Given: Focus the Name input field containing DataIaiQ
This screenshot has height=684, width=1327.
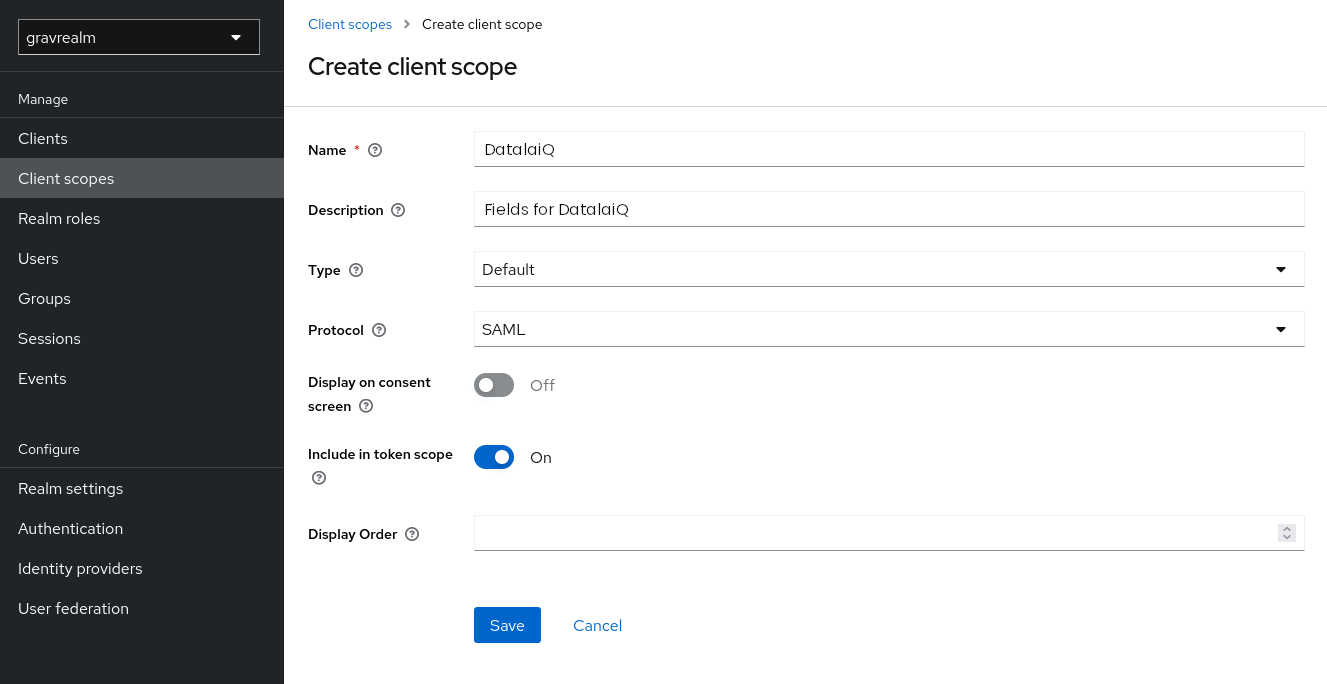Looking at the screenshot, I should click(x=889, y=149).
